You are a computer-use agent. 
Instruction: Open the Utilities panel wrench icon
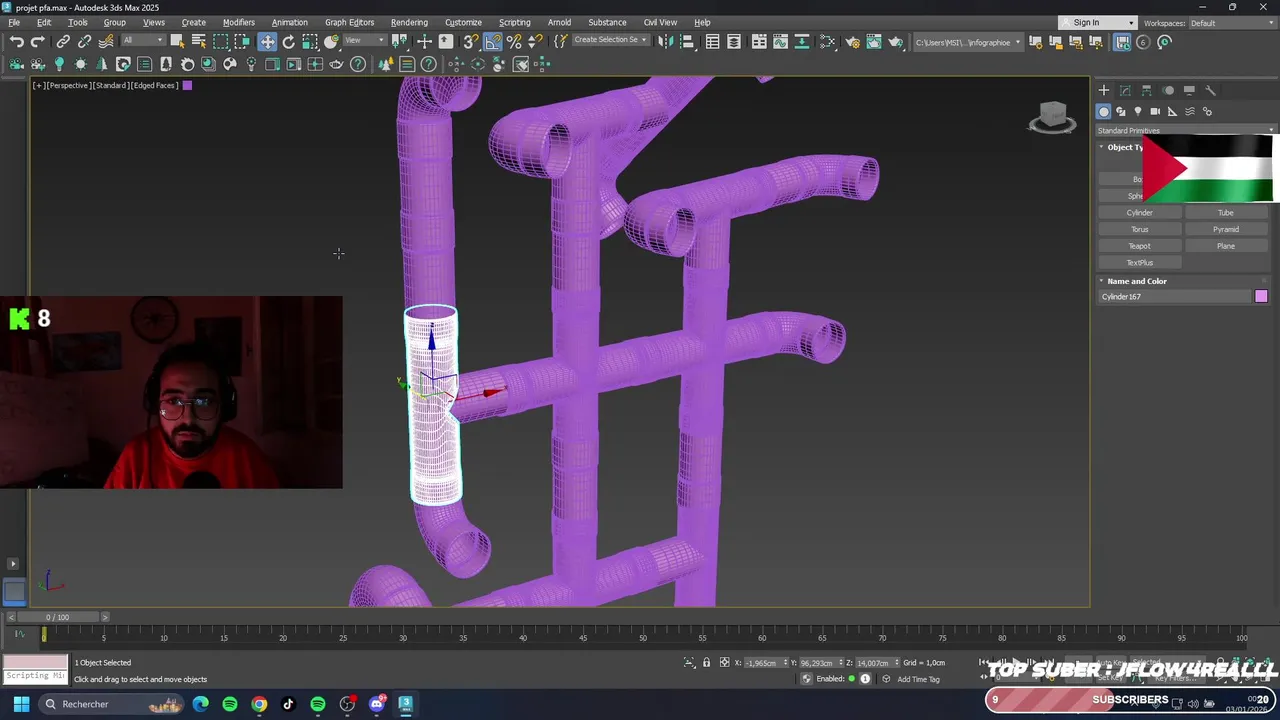point(1210,90)
